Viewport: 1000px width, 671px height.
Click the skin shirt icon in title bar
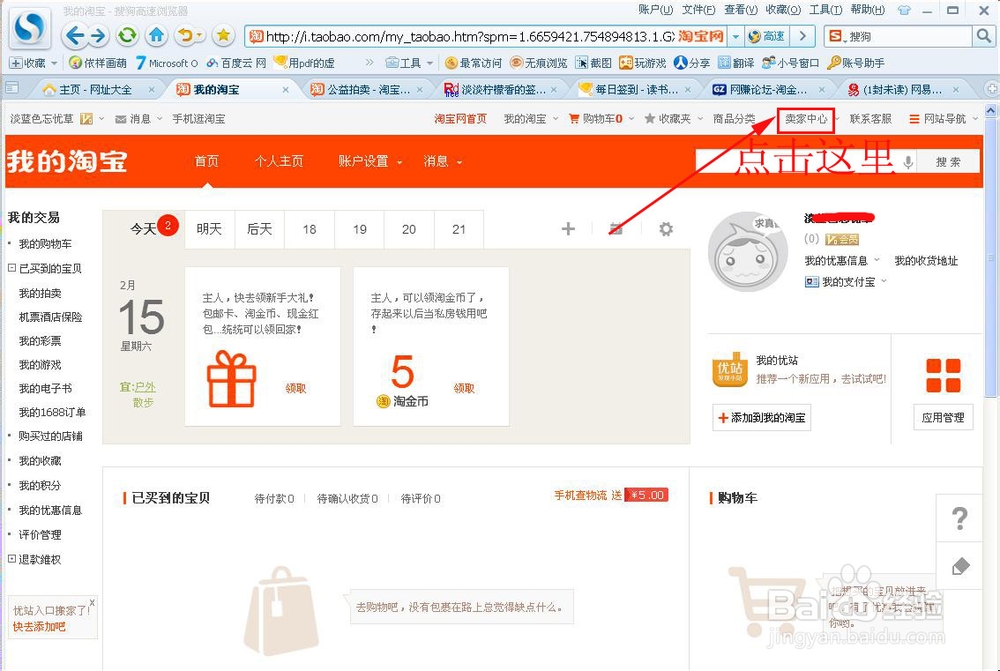pos(904,10)
